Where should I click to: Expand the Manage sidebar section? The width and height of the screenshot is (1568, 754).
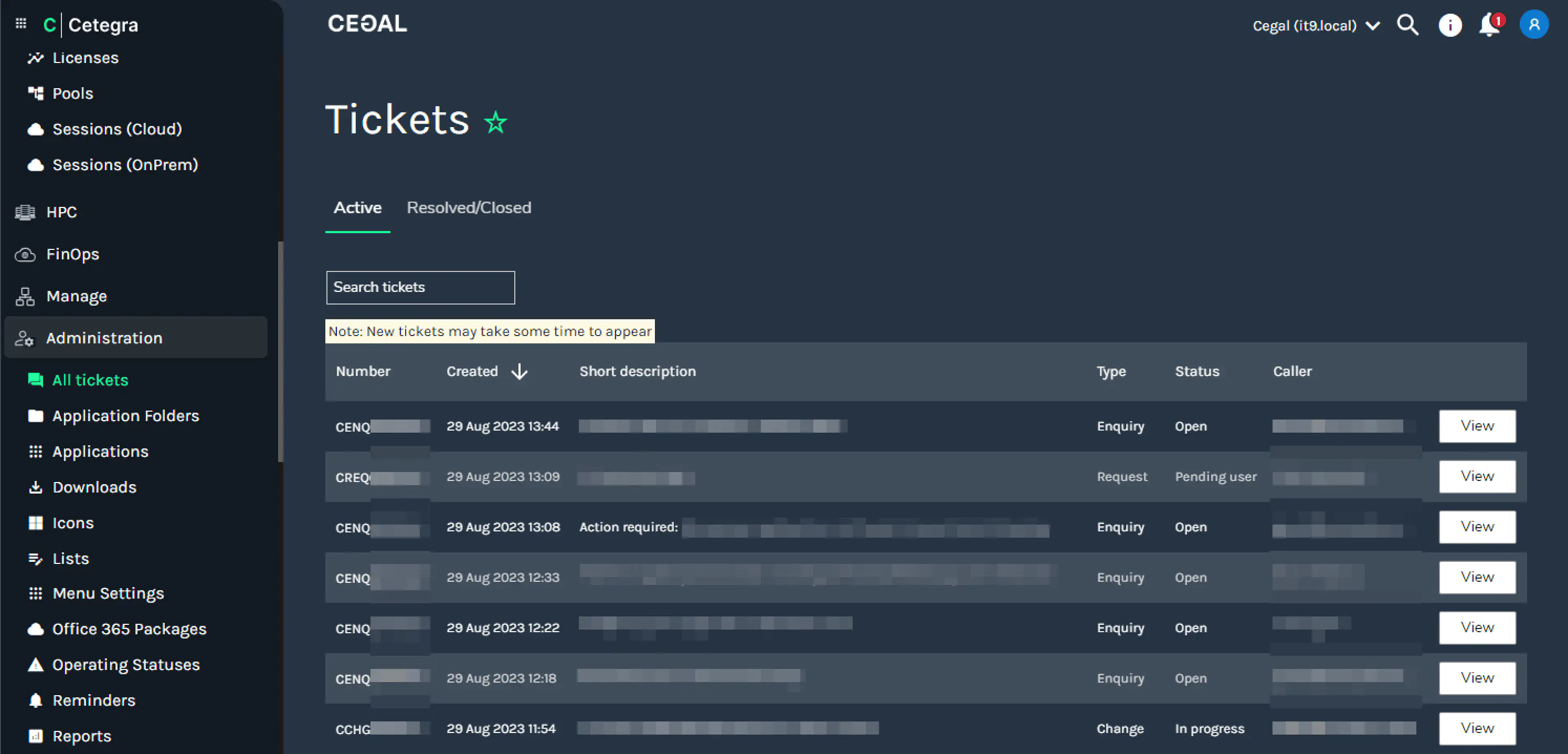click(x=76, y=296)
